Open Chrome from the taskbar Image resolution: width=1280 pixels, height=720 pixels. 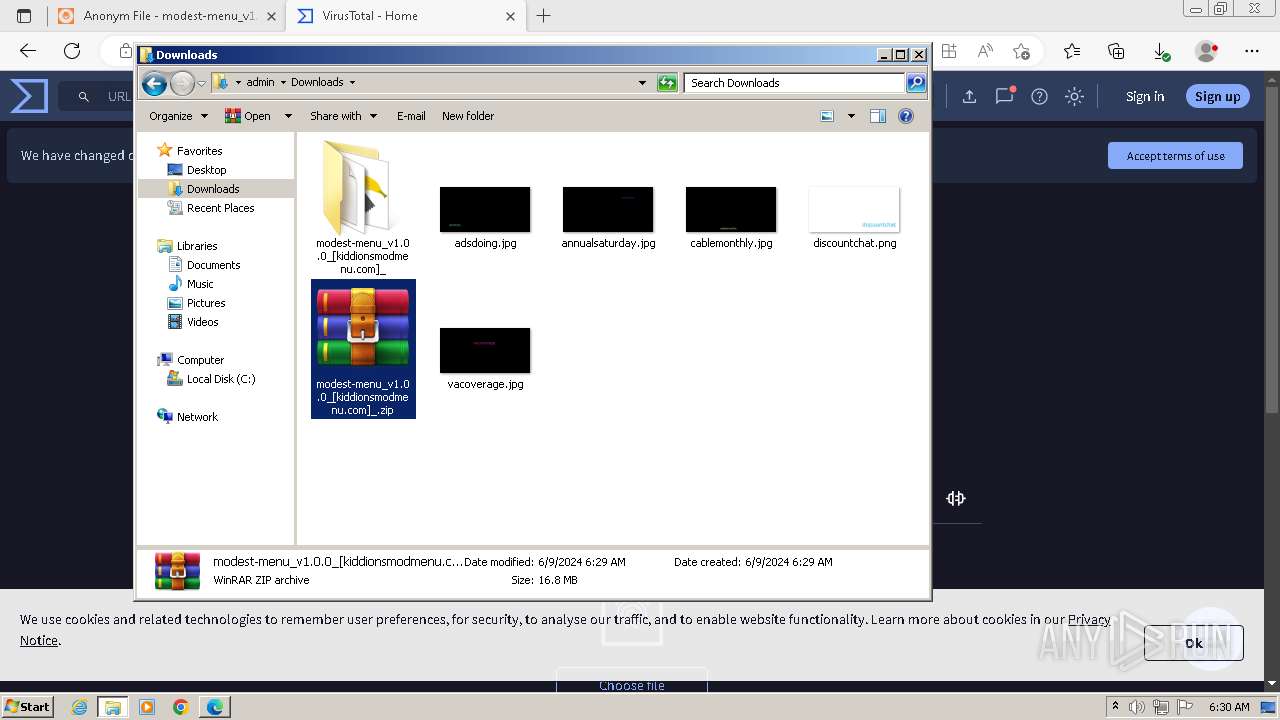pyautogui.click(x=181, y=707)
